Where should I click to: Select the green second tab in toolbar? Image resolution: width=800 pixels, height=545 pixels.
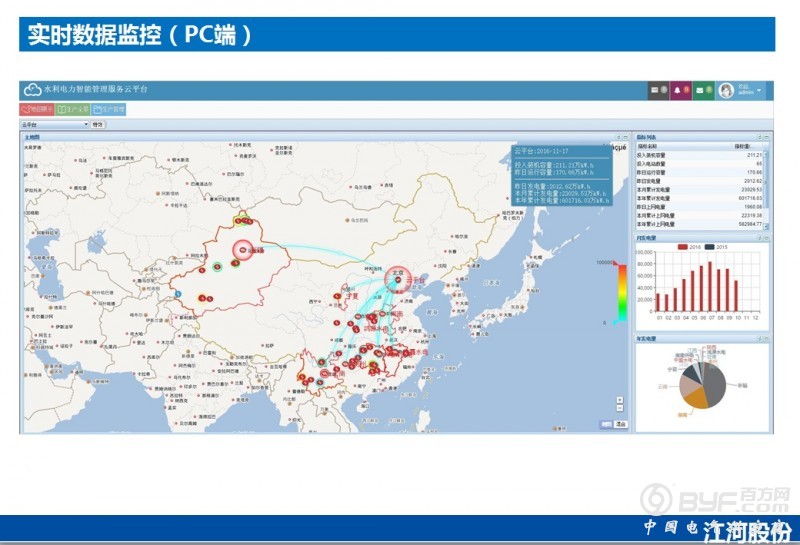click(73, 108)
